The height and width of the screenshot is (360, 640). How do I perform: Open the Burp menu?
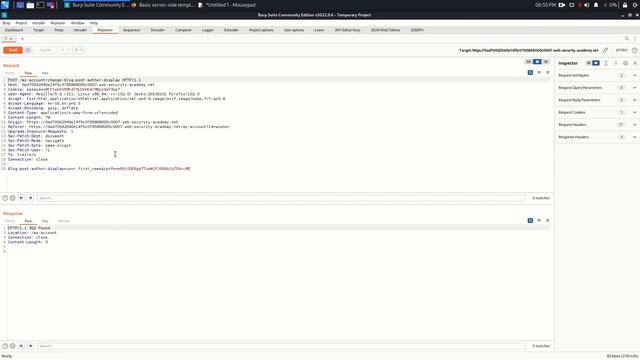point(7,23)
